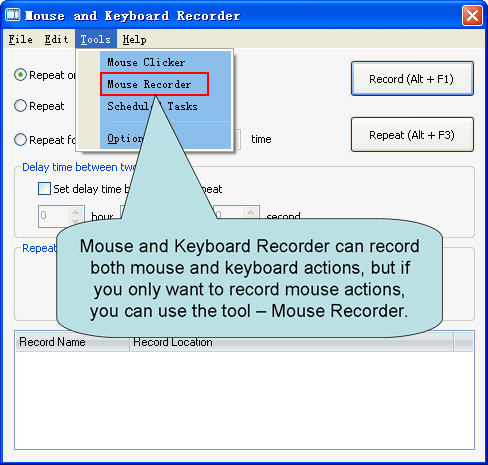Click the Record (Alt + F1) button
This screenshot has width=488, height=465.
(x=412, y=79)
